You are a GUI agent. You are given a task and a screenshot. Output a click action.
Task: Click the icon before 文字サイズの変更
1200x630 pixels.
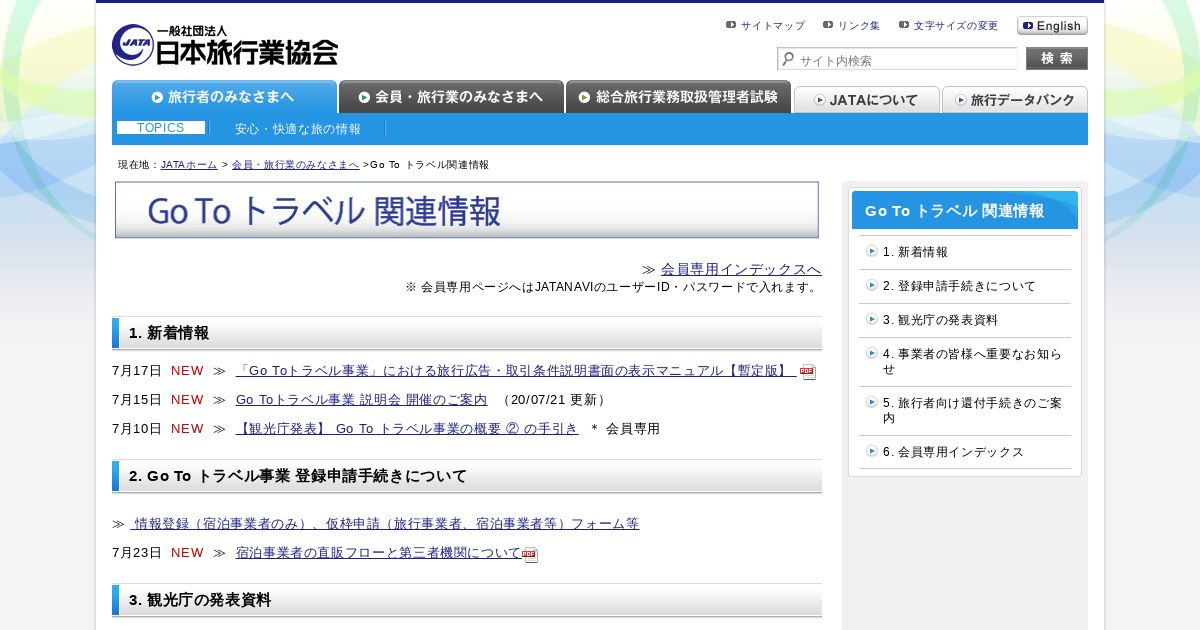904,25
